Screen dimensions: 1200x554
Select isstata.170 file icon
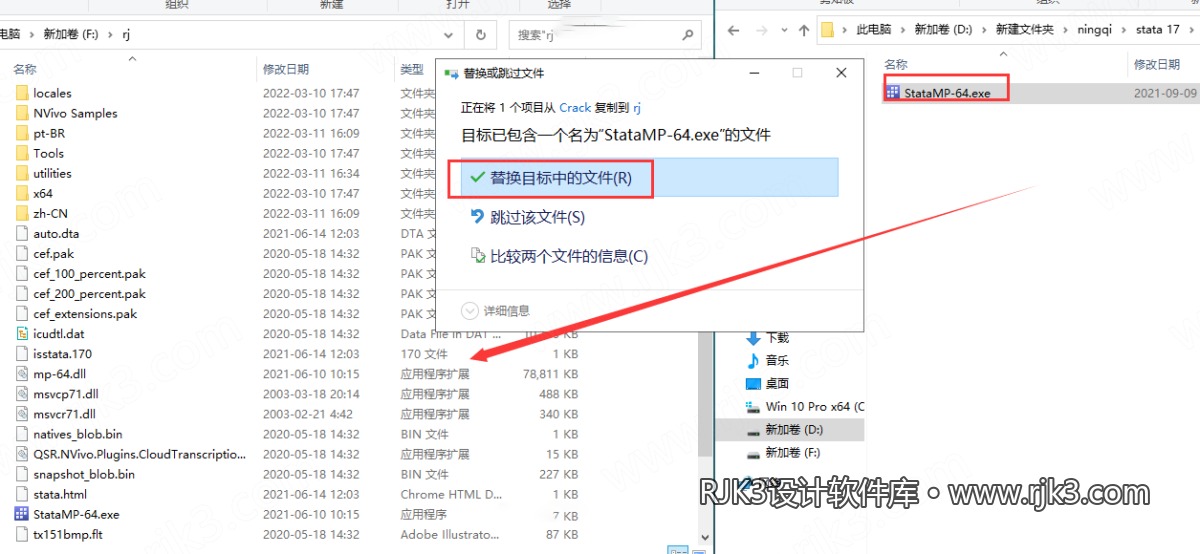[x=22, y=354]
